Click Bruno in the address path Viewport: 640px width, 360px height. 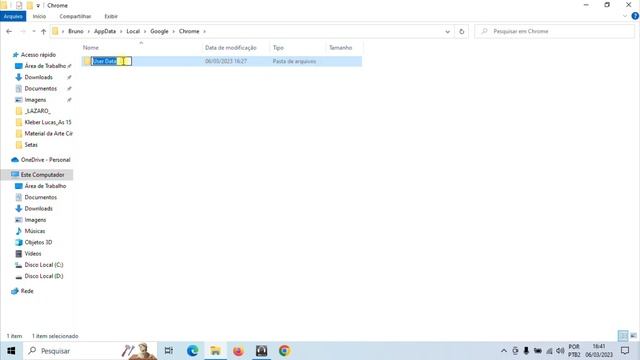76,31
